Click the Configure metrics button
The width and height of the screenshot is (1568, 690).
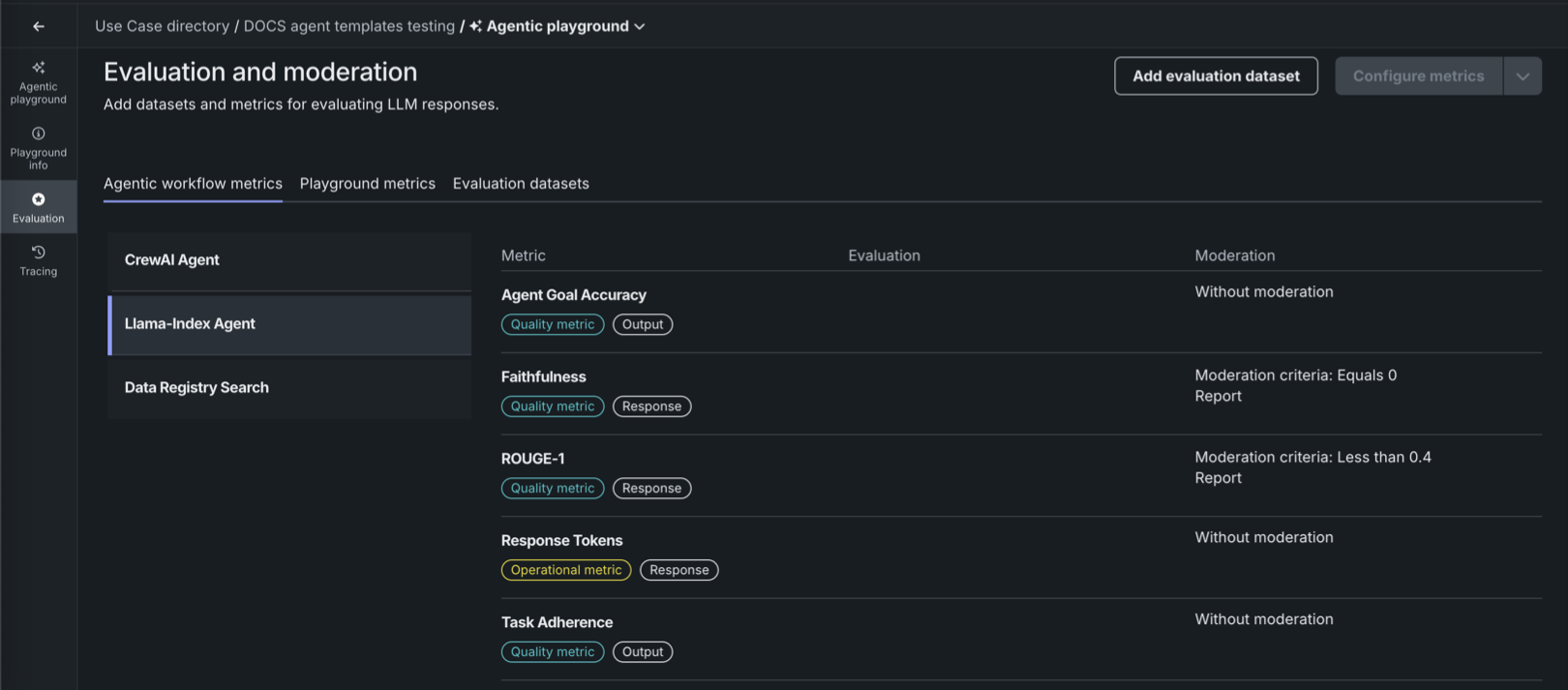pyautogui.click(x=1418, y=76)
